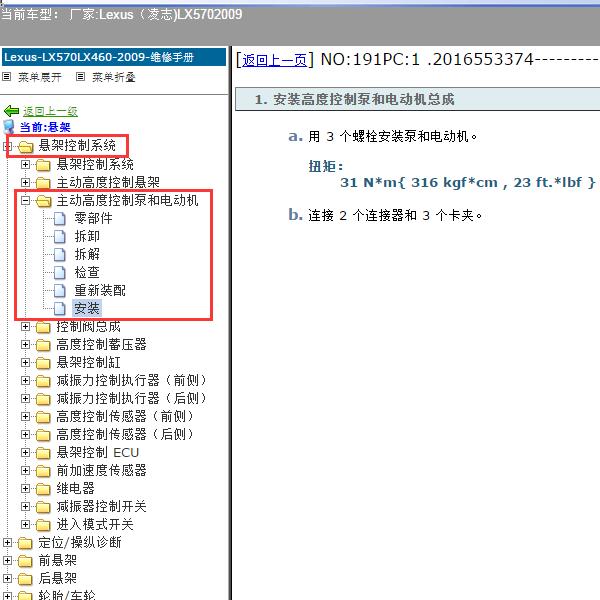600x600 pixels.
Task: Click 菜单折叠 to collapse all menus
Action: 114,77
